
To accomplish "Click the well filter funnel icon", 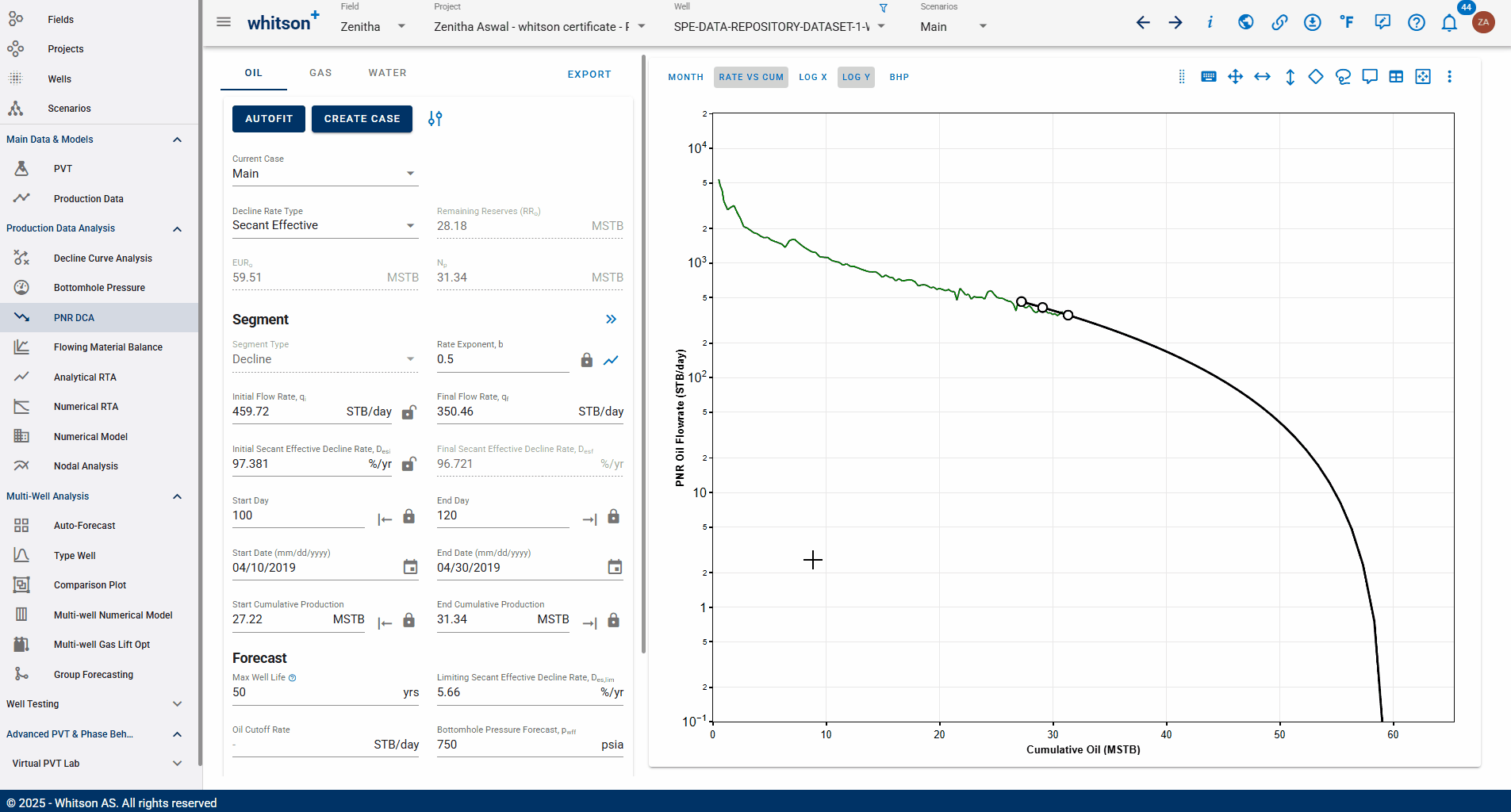I will tap(883, 8).
